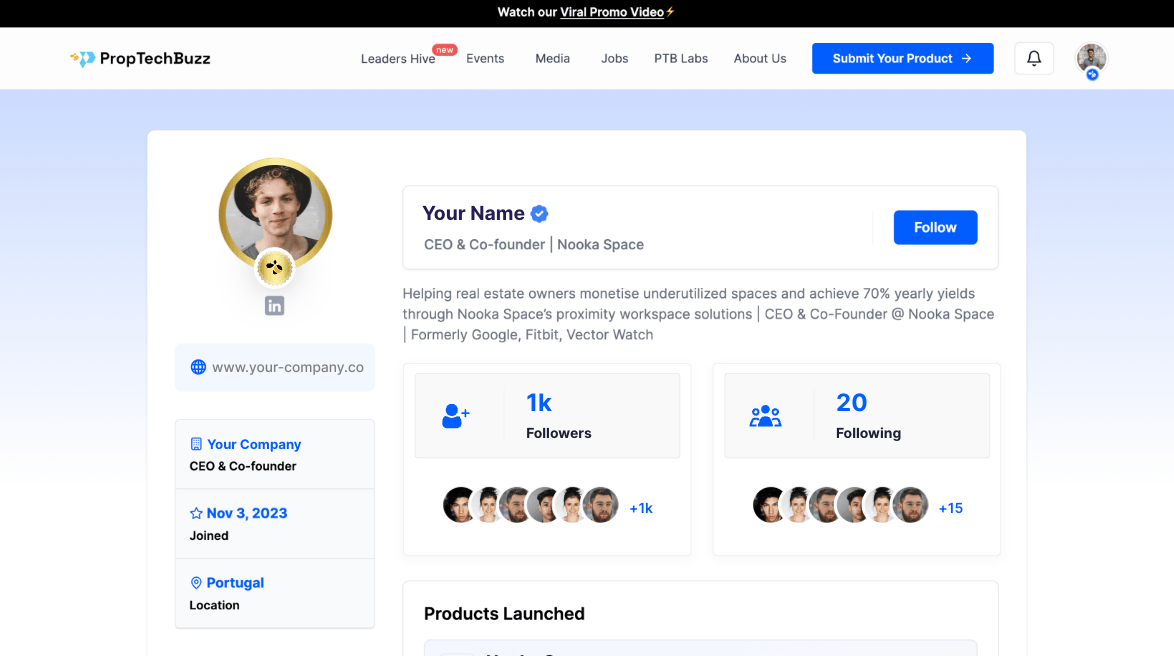Image resolution: width=1174 pixels, height=656 pixels.
Task: Open the Viral Promo Video link
Action: click(x=612, y=13)
